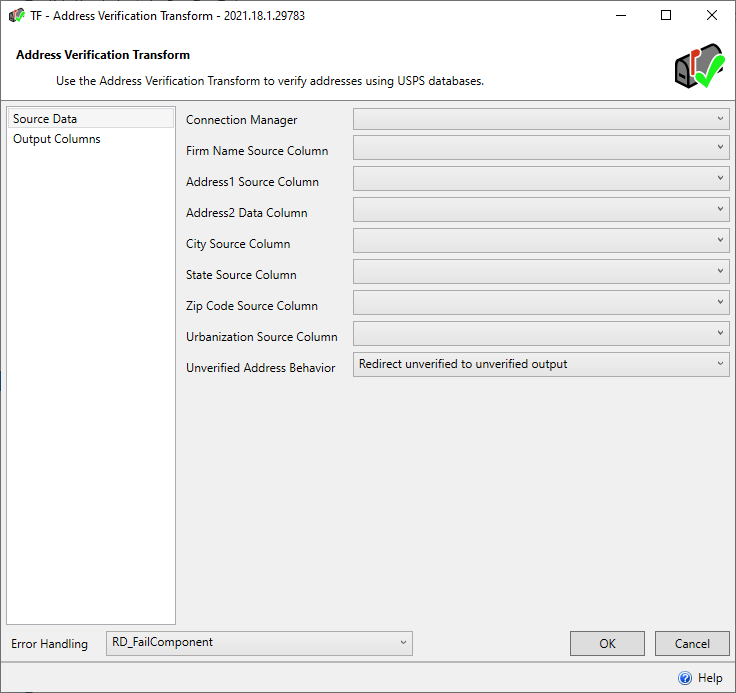Click the 'Zip Code Source Column' label
The image size is (736, 693).
click(x=252, y=306)
